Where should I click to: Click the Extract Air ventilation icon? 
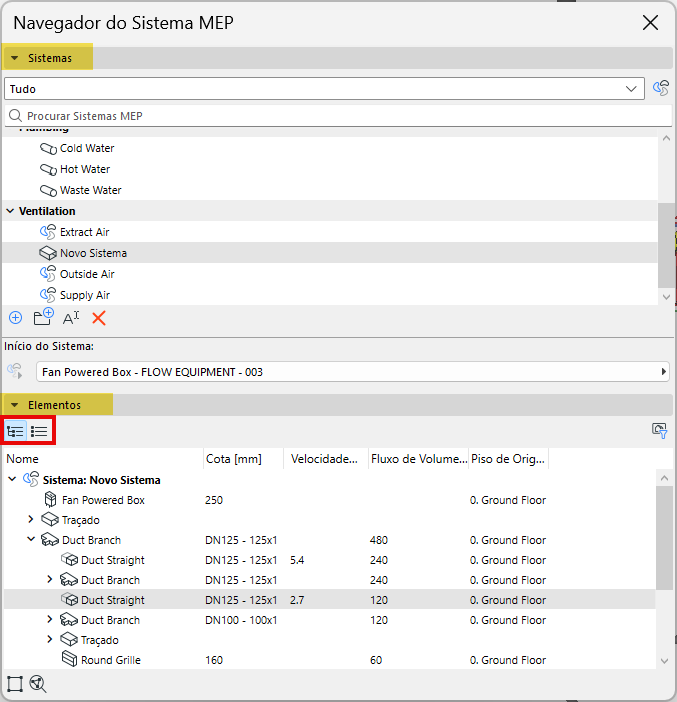tap(48, 232)
